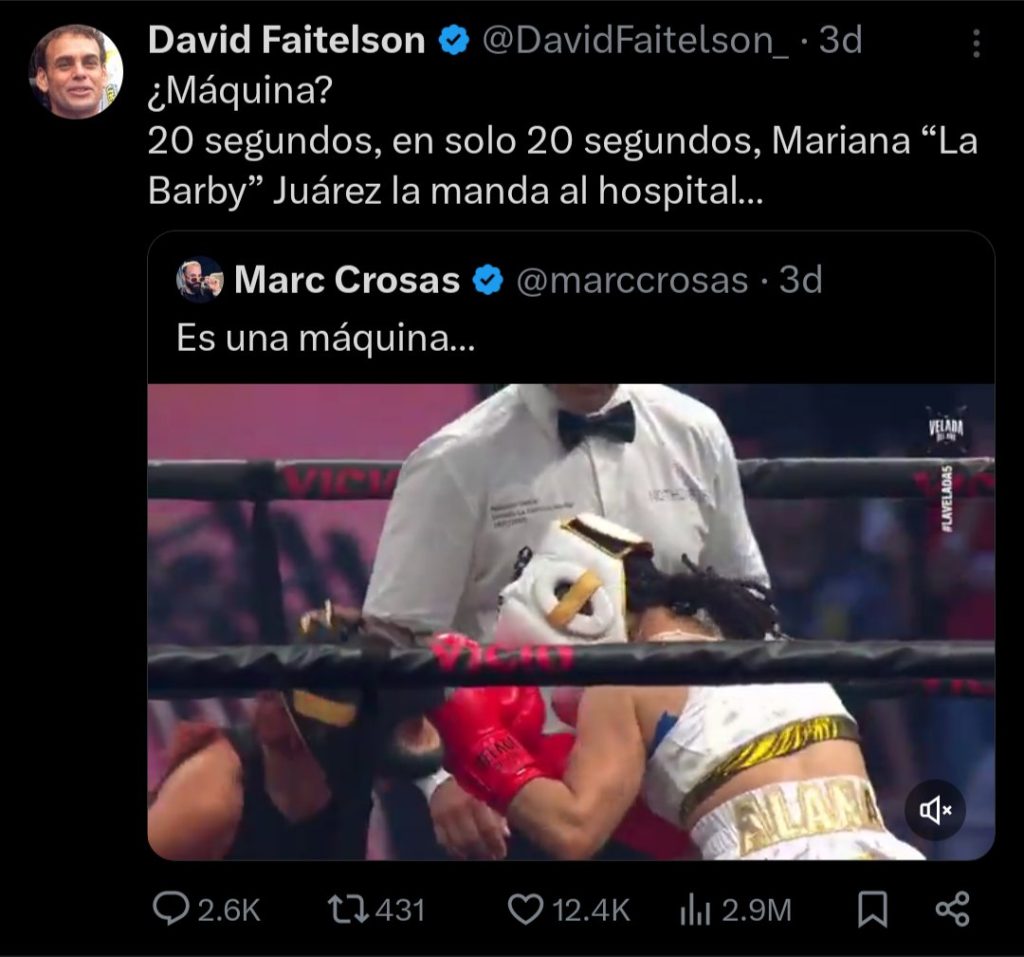Open the @marccrosas handle

point(632,281)
